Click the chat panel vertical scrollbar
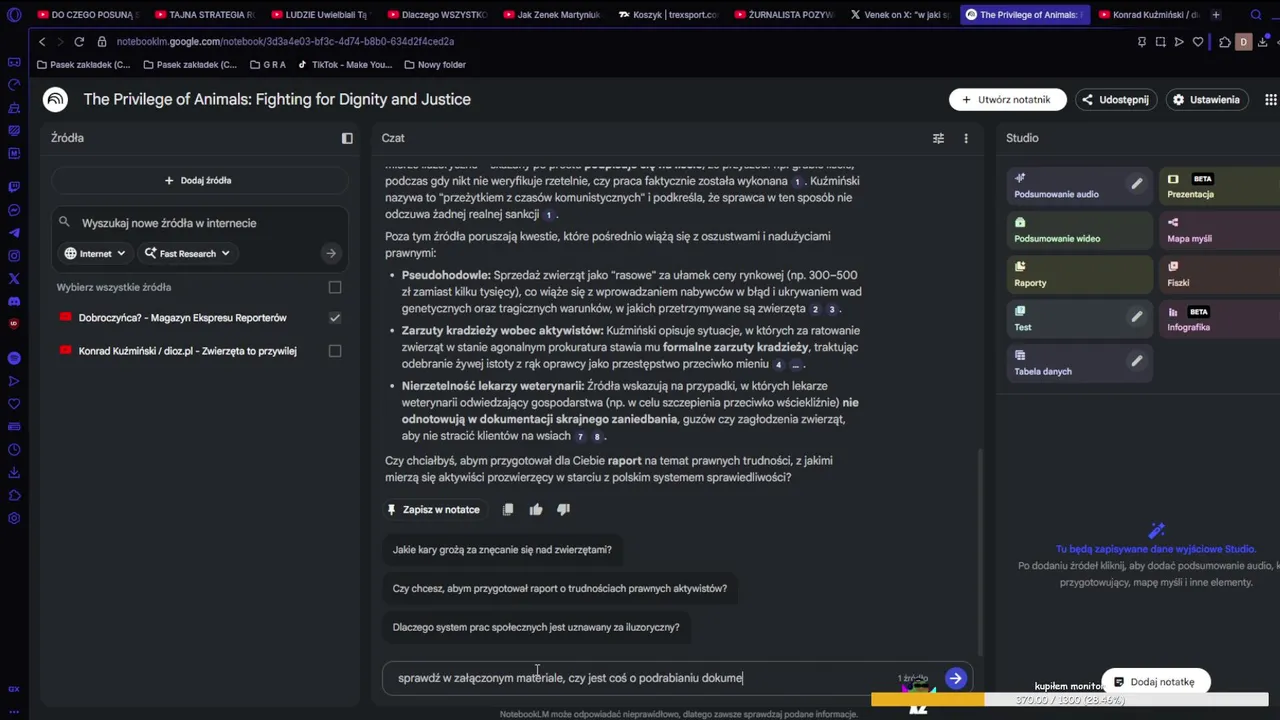Image resolution: width=1280 pixels, height=720 pixels. coord(980,550)
